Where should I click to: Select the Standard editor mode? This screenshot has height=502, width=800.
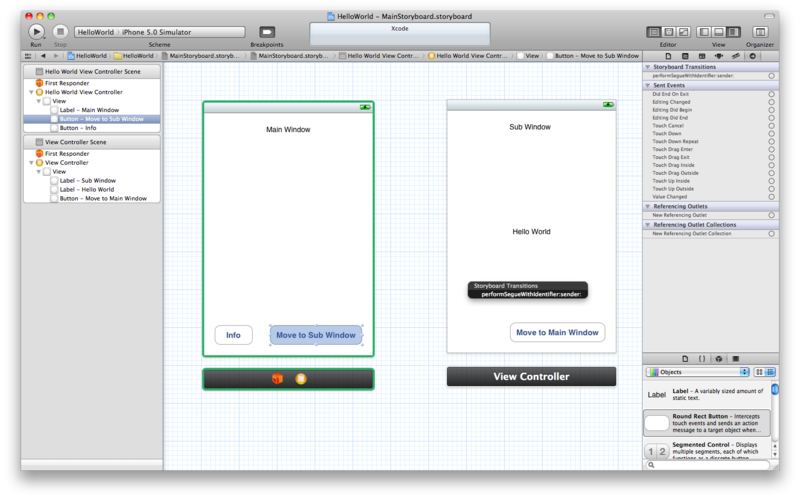(x=654, y=32)
